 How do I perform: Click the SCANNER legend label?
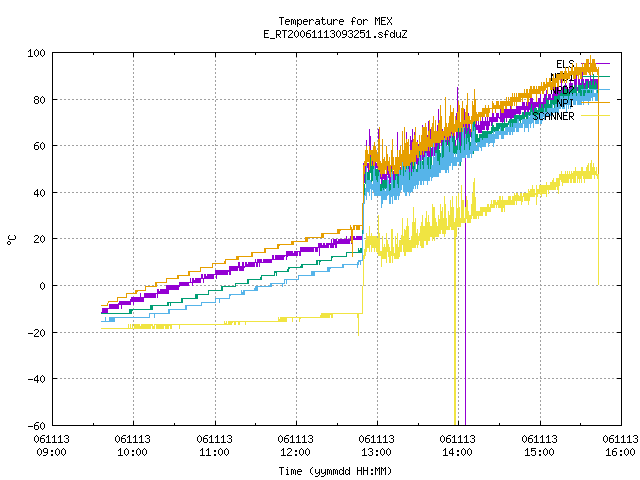[553, 116]
